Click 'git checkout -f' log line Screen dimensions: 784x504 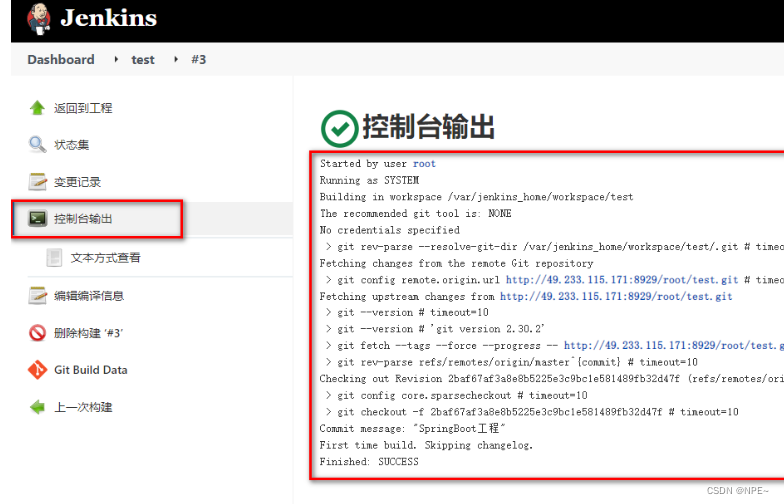tap(532, 412)
